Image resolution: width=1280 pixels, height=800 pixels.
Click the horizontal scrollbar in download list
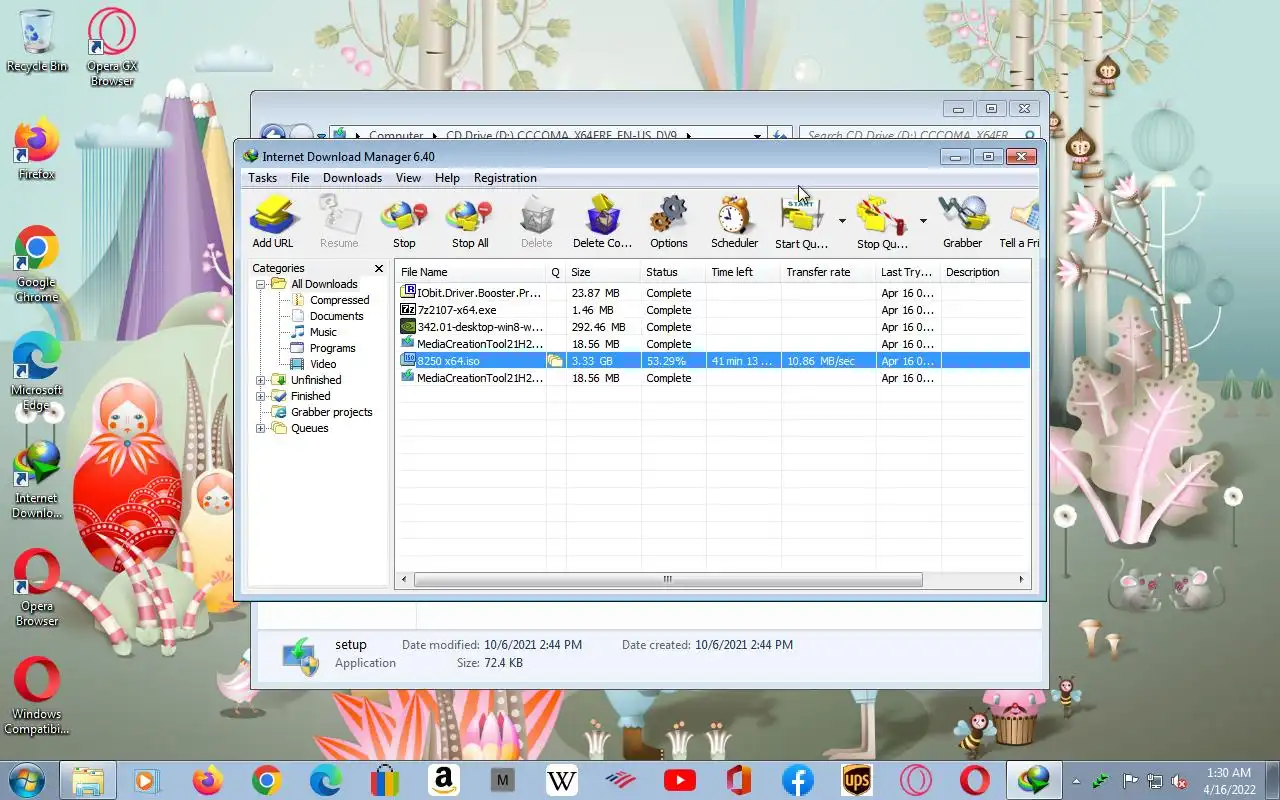668,580
